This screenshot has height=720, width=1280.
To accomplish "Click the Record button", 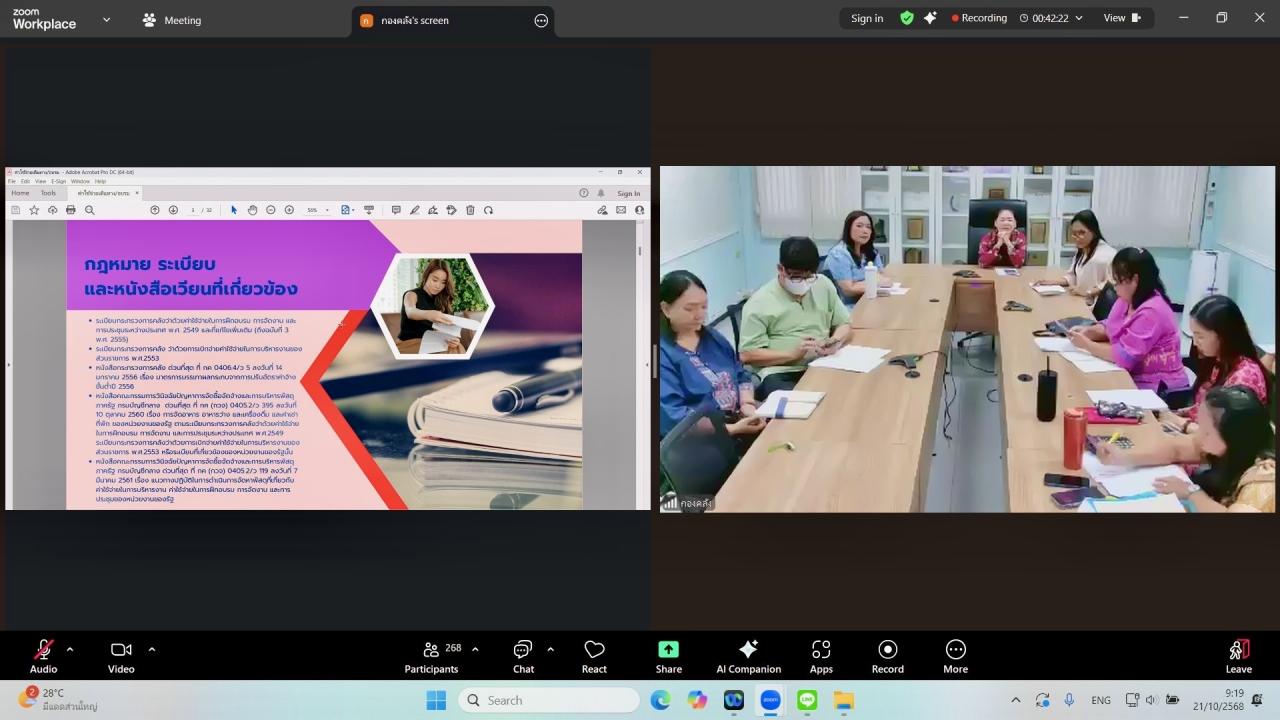I will click(x=887, y=656).
